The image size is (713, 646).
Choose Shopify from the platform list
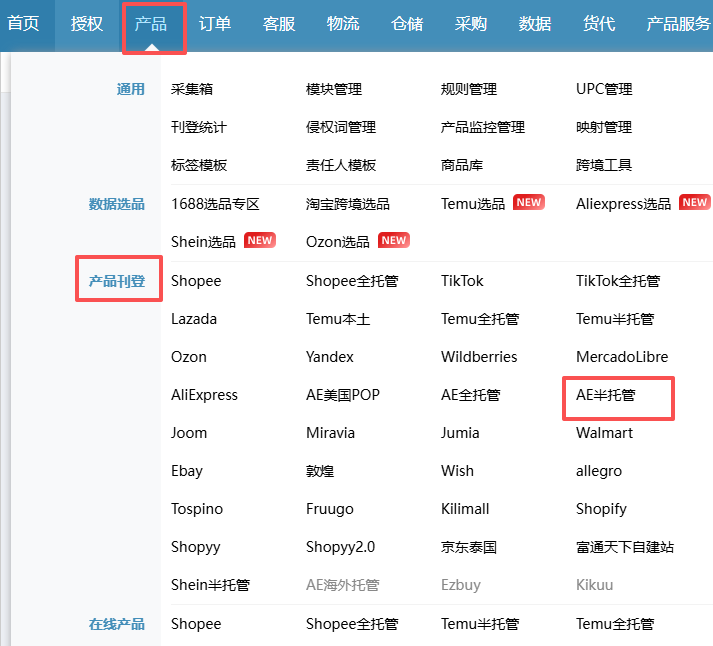(x=601, y=509)
